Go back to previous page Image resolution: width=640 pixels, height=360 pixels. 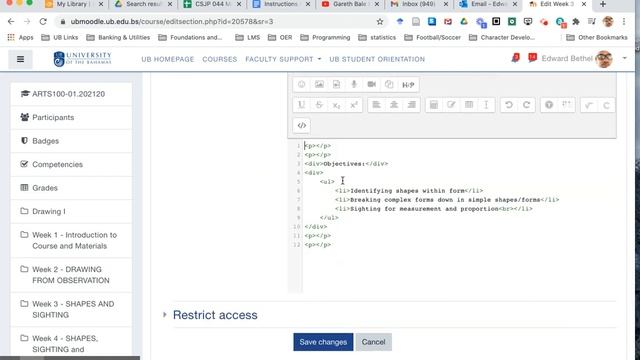(11, 22)
